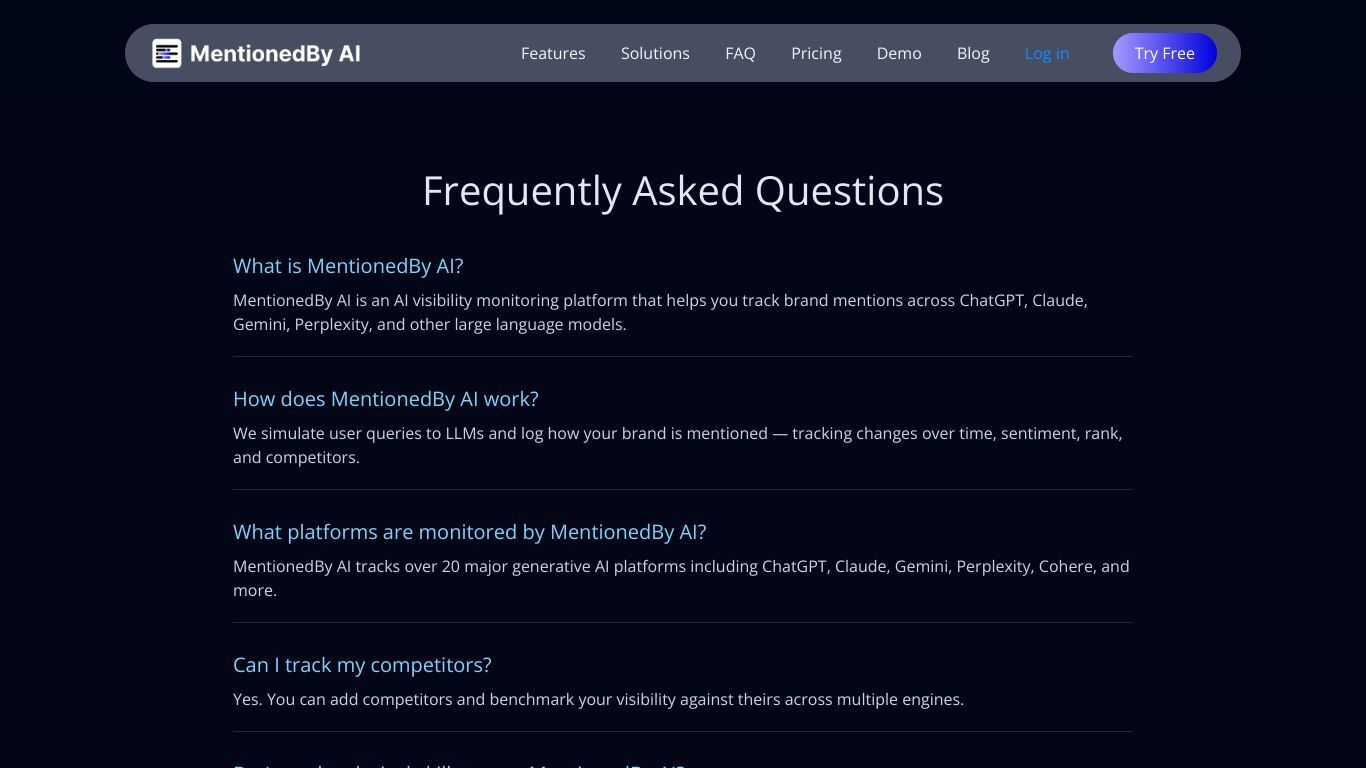Open the Blog link
The height and width of the screenshot is (768, 1366).
pyautogui.click(x=973, y=53)
